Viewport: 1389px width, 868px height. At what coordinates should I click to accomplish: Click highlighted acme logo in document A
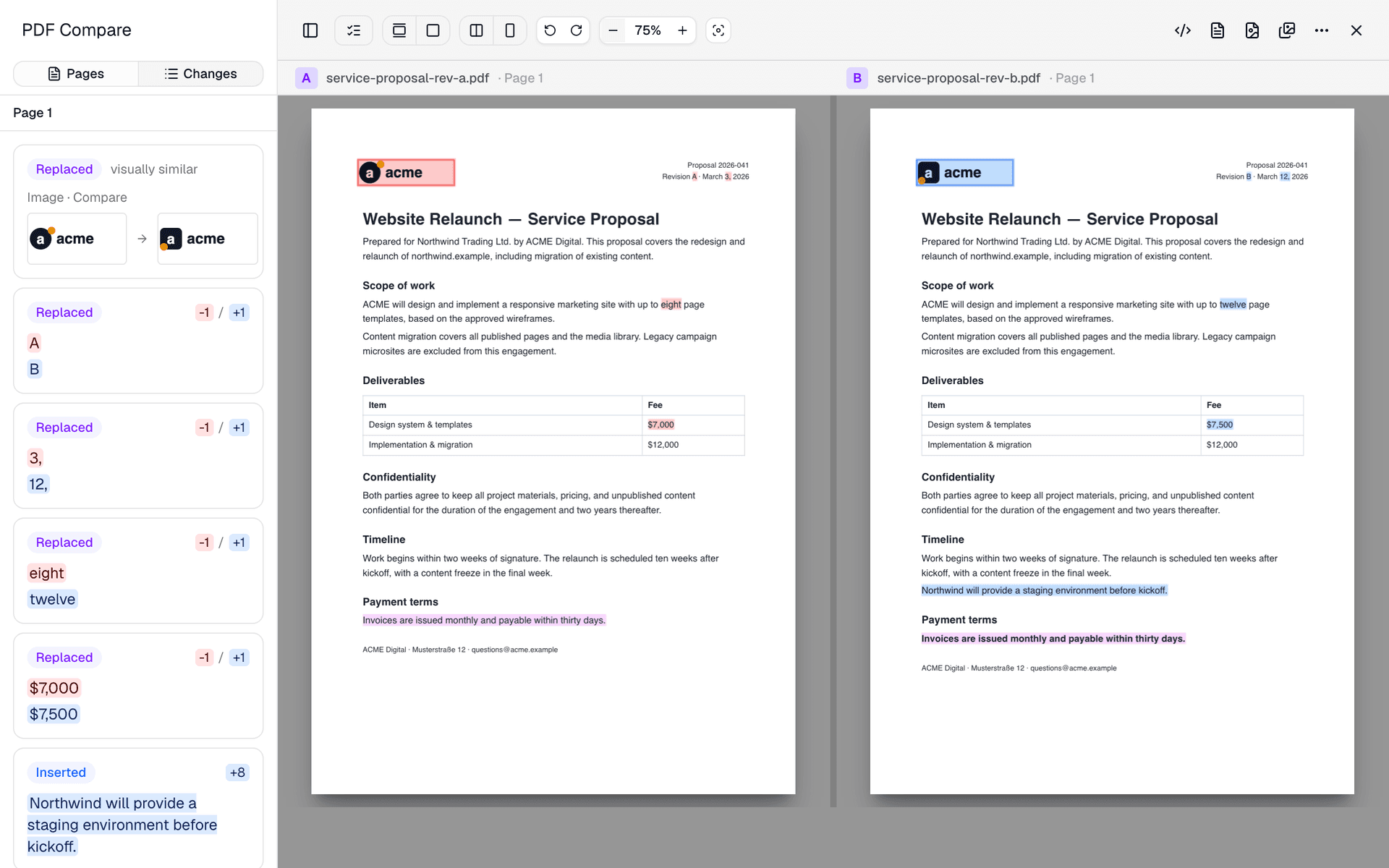pos(406,172)
